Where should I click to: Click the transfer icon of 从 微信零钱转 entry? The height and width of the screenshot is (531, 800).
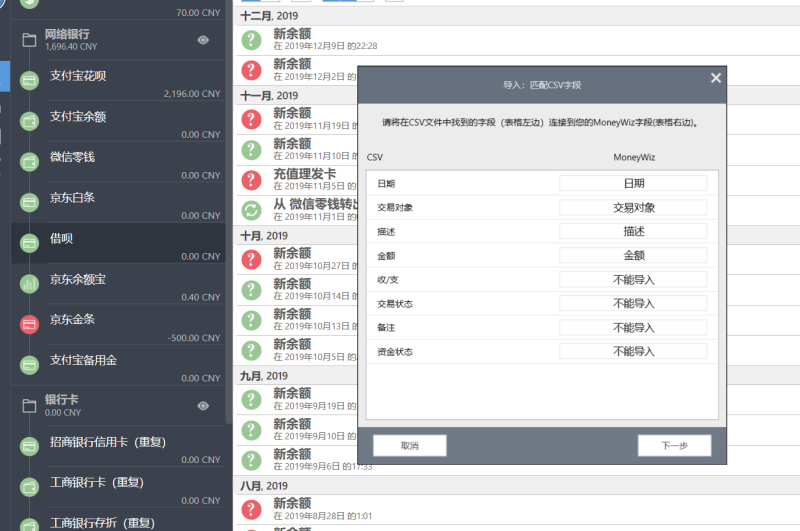pos(251,210)
